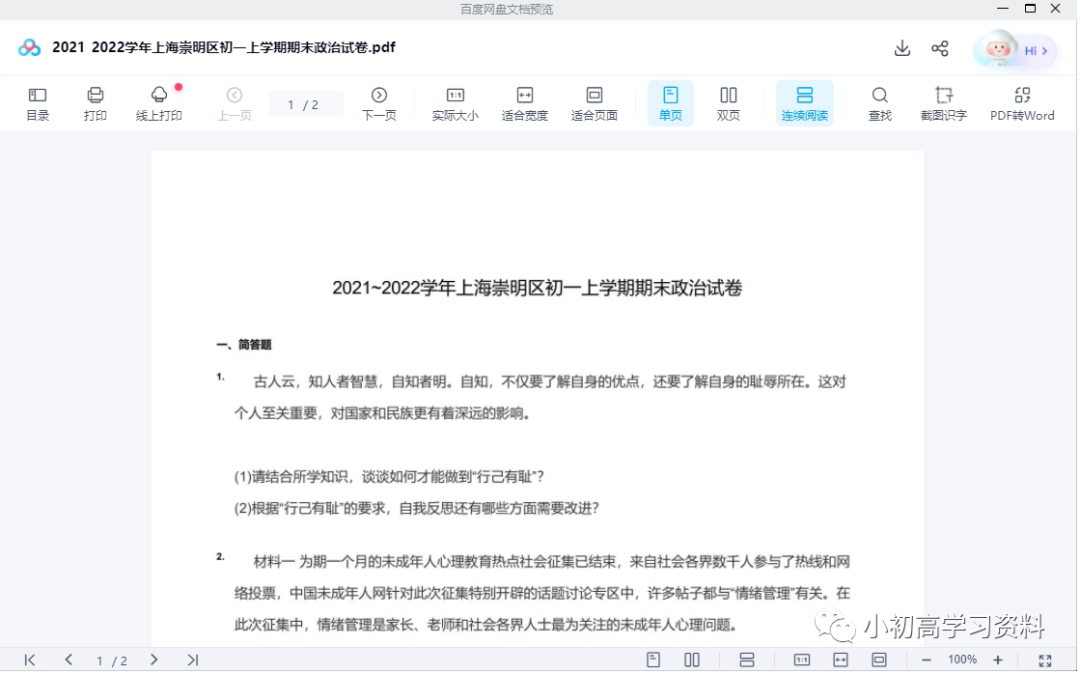Toggle continuous scroll icon in bottom bar
Viewport: 1080px width, 674px height.
pyautogui.click(x=747, y=660)
